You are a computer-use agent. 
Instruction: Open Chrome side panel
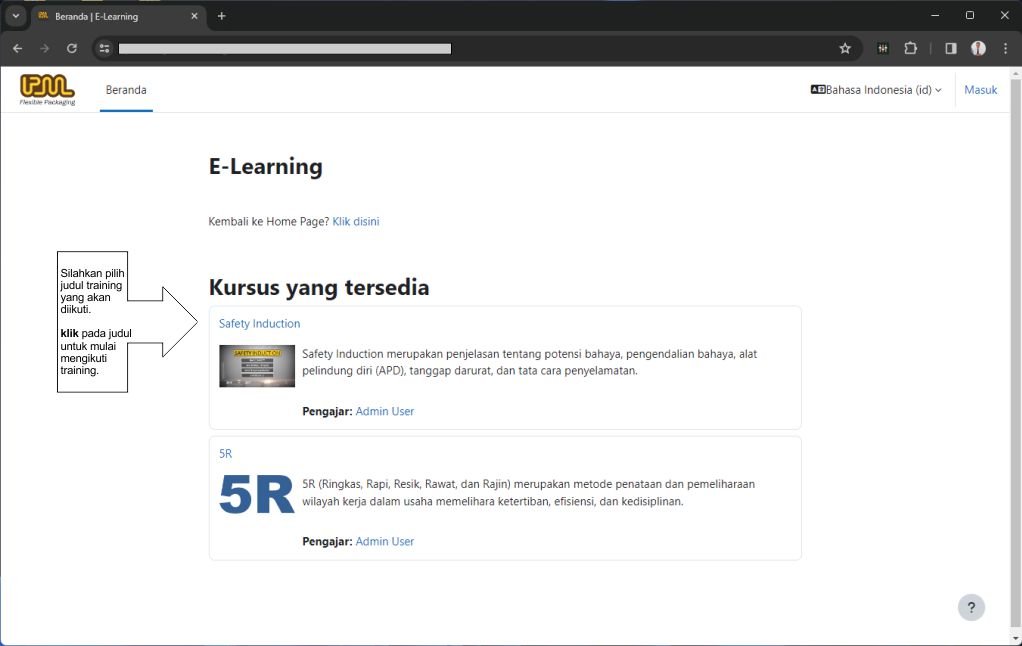pos(950,48)
